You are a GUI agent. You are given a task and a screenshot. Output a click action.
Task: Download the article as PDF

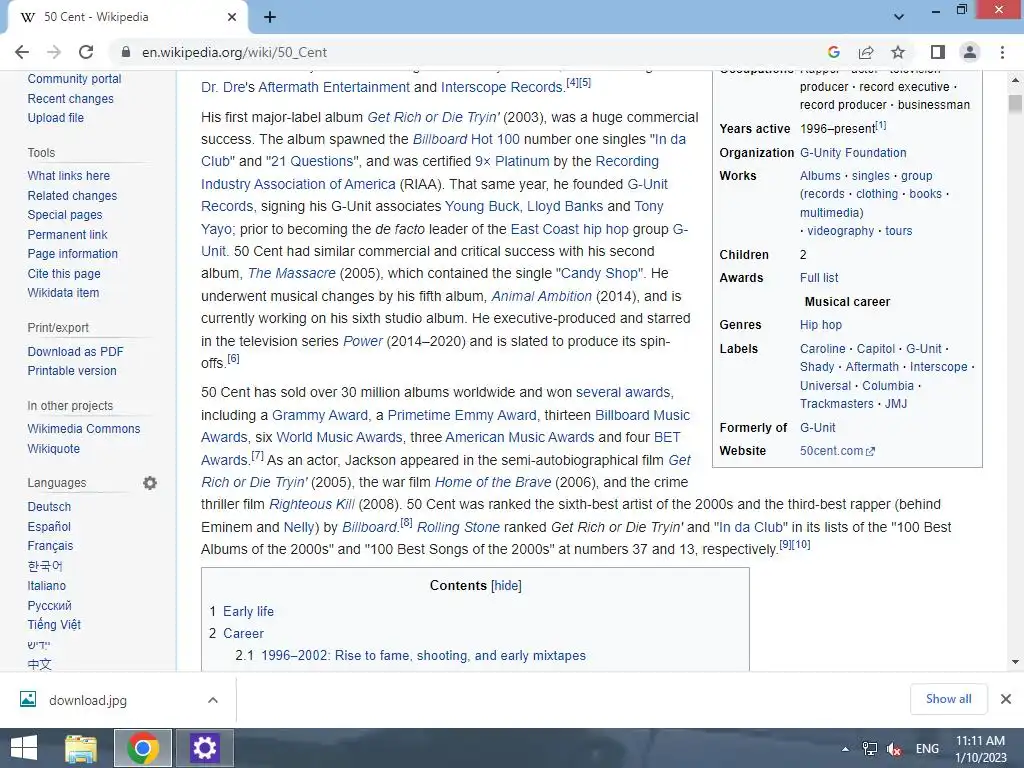(75, 351)
